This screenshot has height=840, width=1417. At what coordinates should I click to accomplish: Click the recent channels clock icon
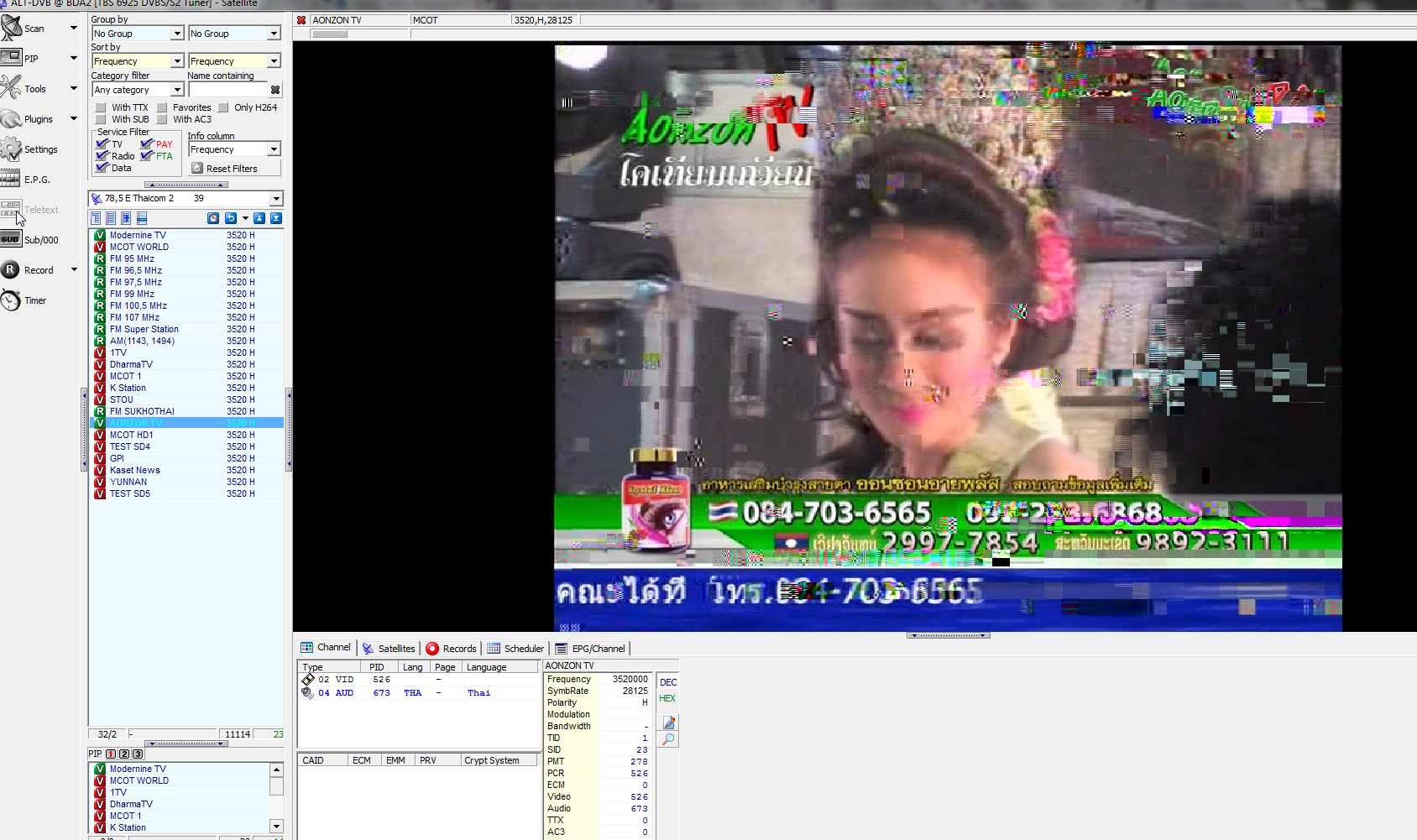(x=213, y=218)
